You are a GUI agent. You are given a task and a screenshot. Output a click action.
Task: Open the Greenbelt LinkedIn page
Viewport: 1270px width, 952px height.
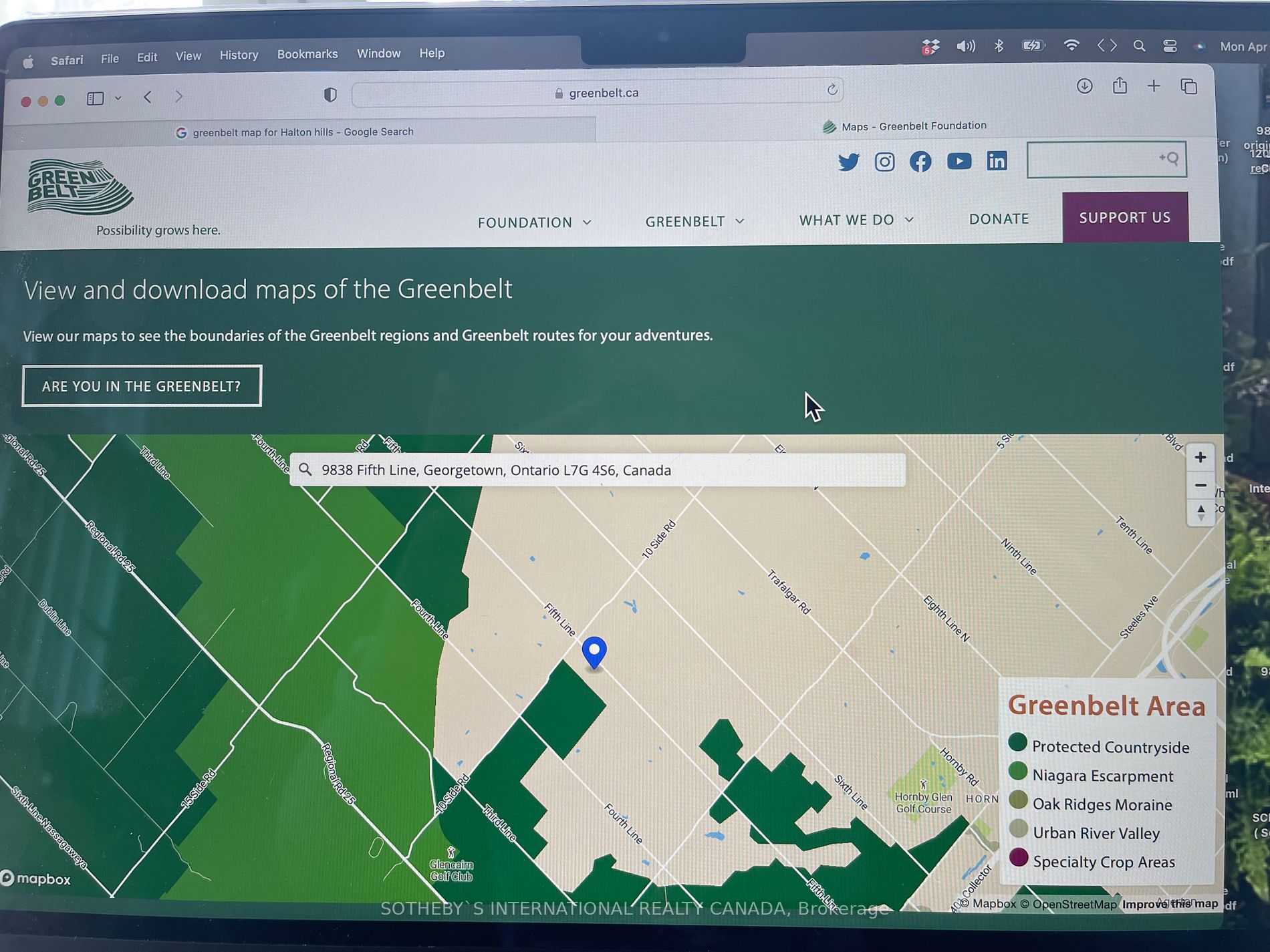(x=997, y=160)
